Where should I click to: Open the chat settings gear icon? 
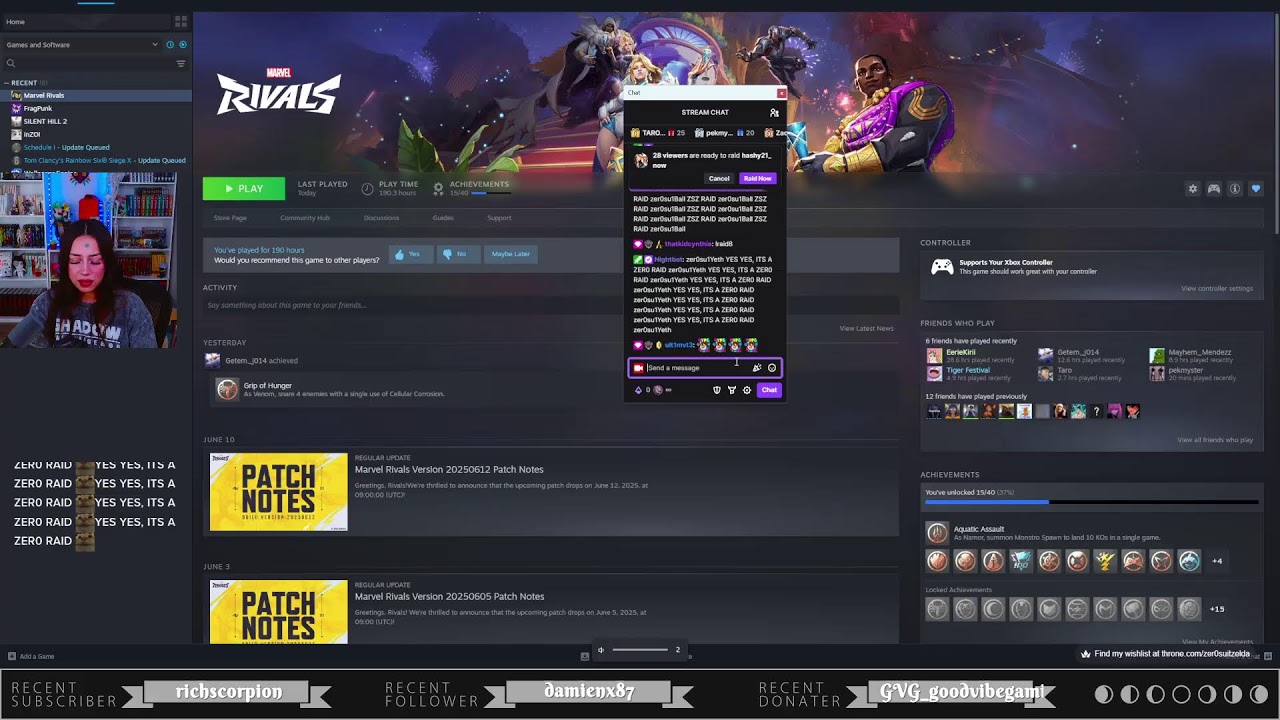tap(746, 390)
